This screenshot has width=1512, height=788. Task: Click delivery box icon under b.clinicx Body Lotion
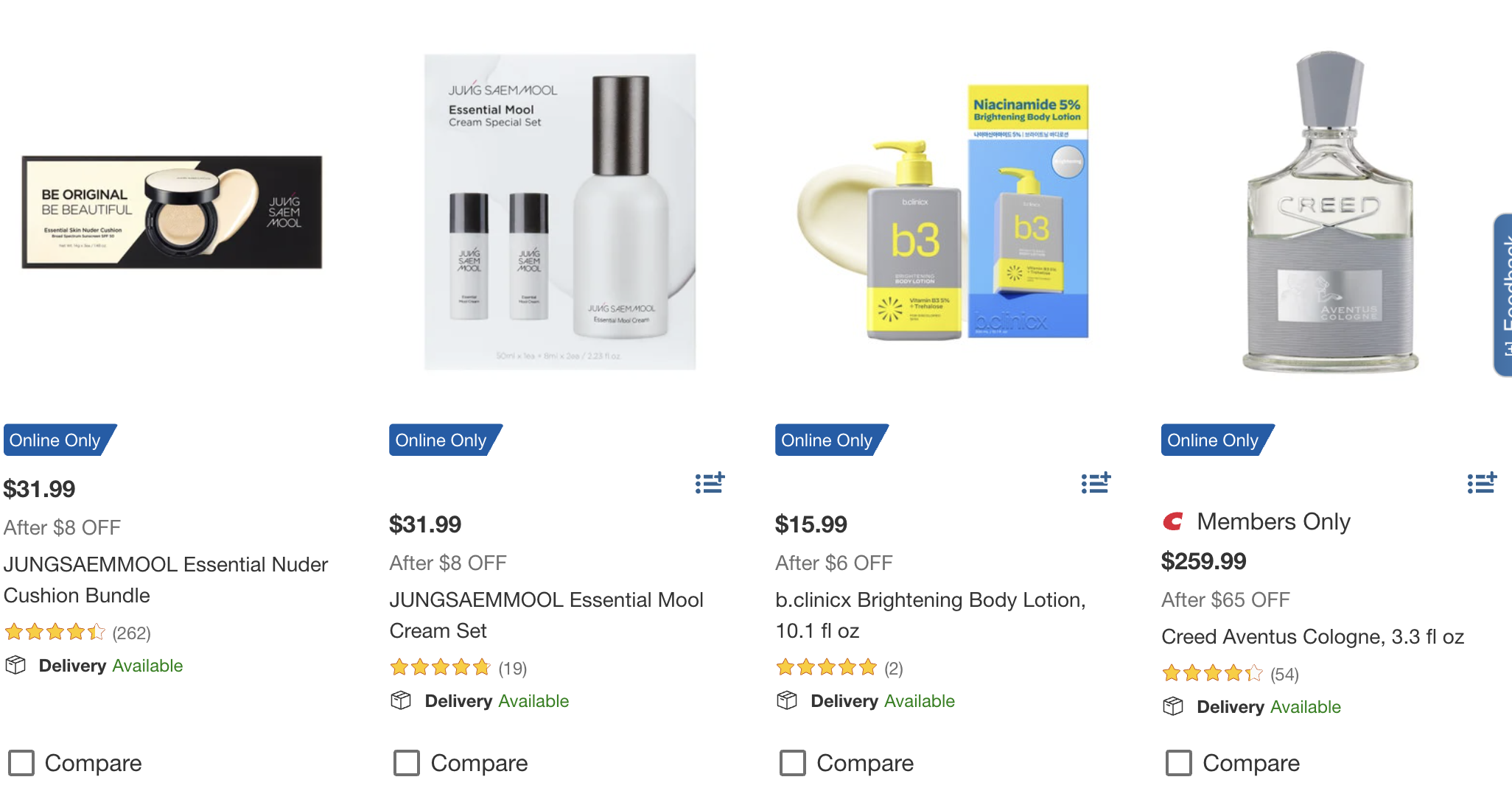pyautogui.click(x=787, y=700)
